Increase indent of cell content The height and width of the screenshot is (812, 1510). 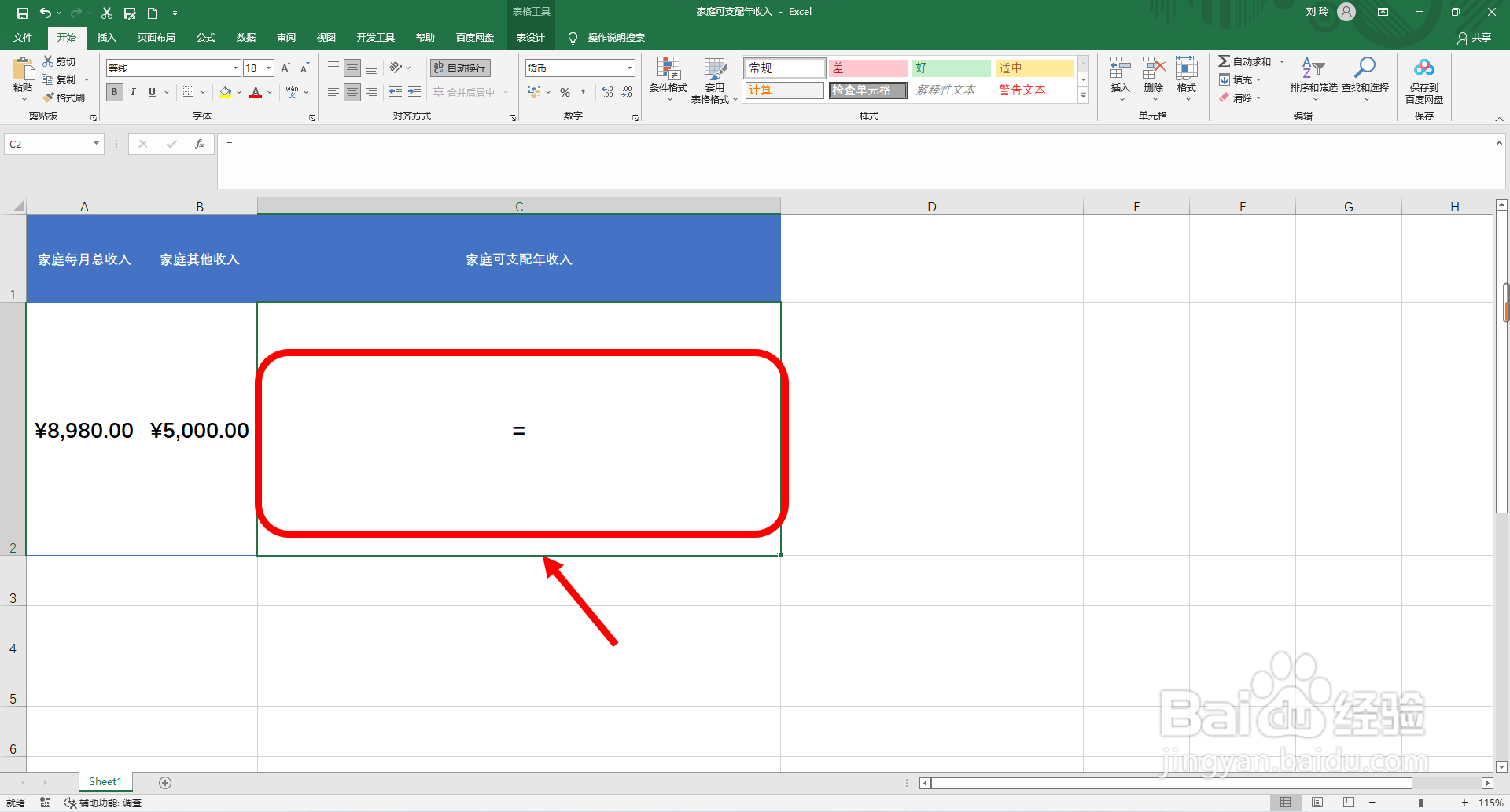tap(414, 92)
